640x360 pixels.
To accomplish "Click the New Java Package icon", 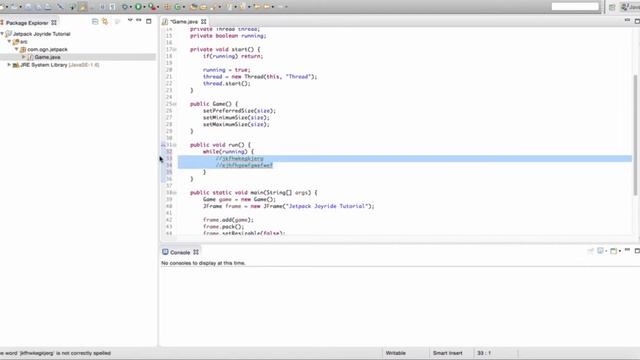I will 167,7.
